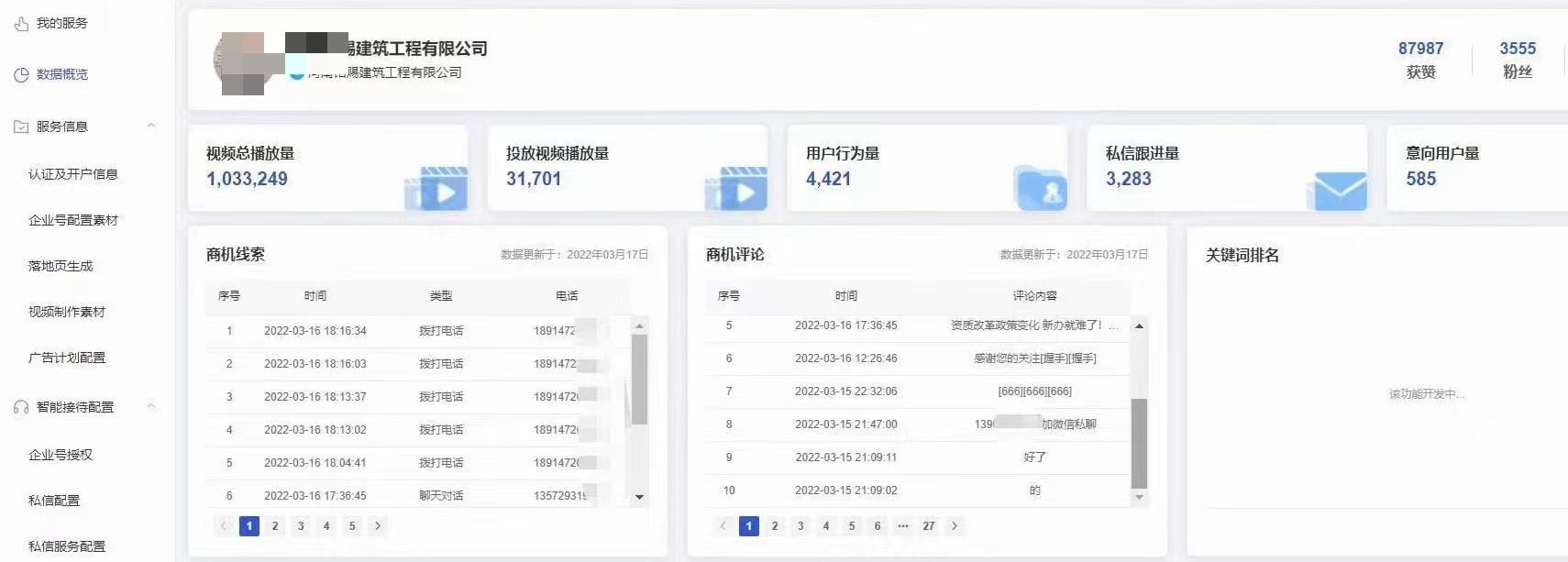Click the 数据概览 pie chart icon
Viewport: 1568px width, 562px height.
click(21, 75)
